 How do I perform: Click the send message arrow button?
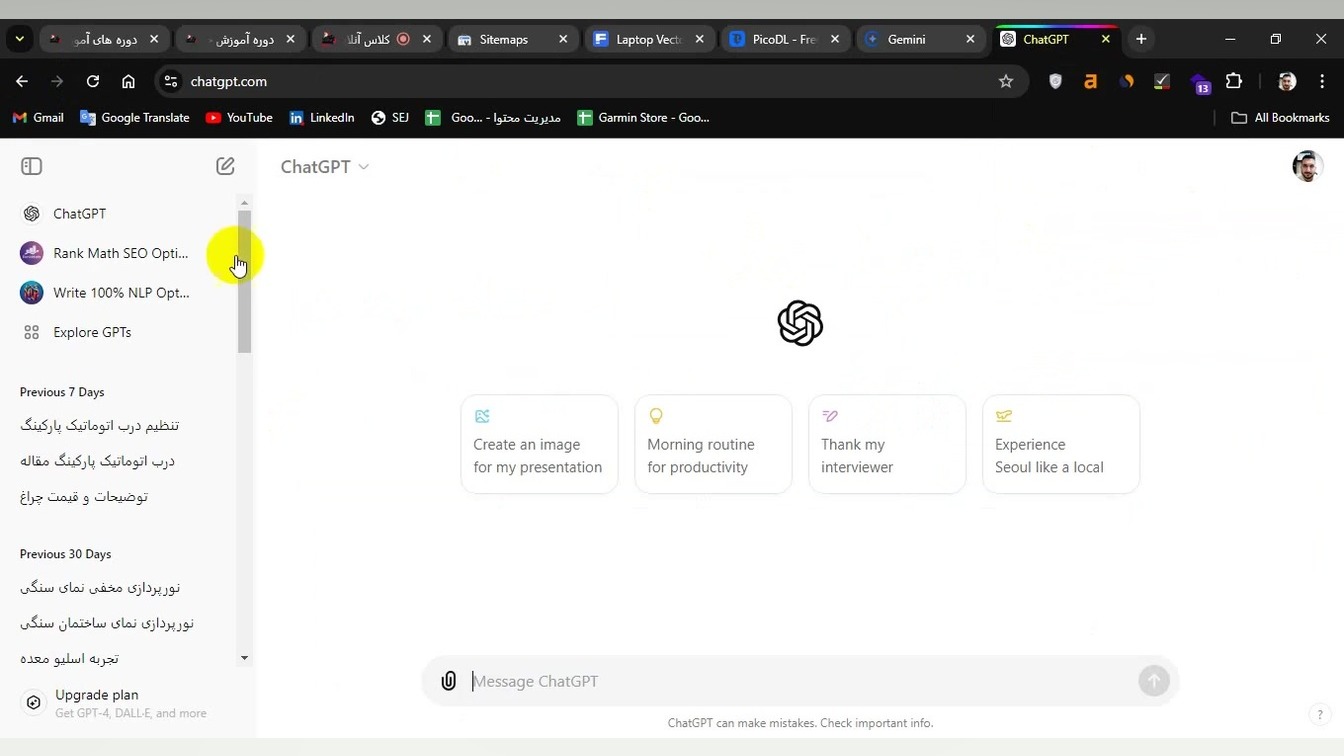pos(1154,681)
